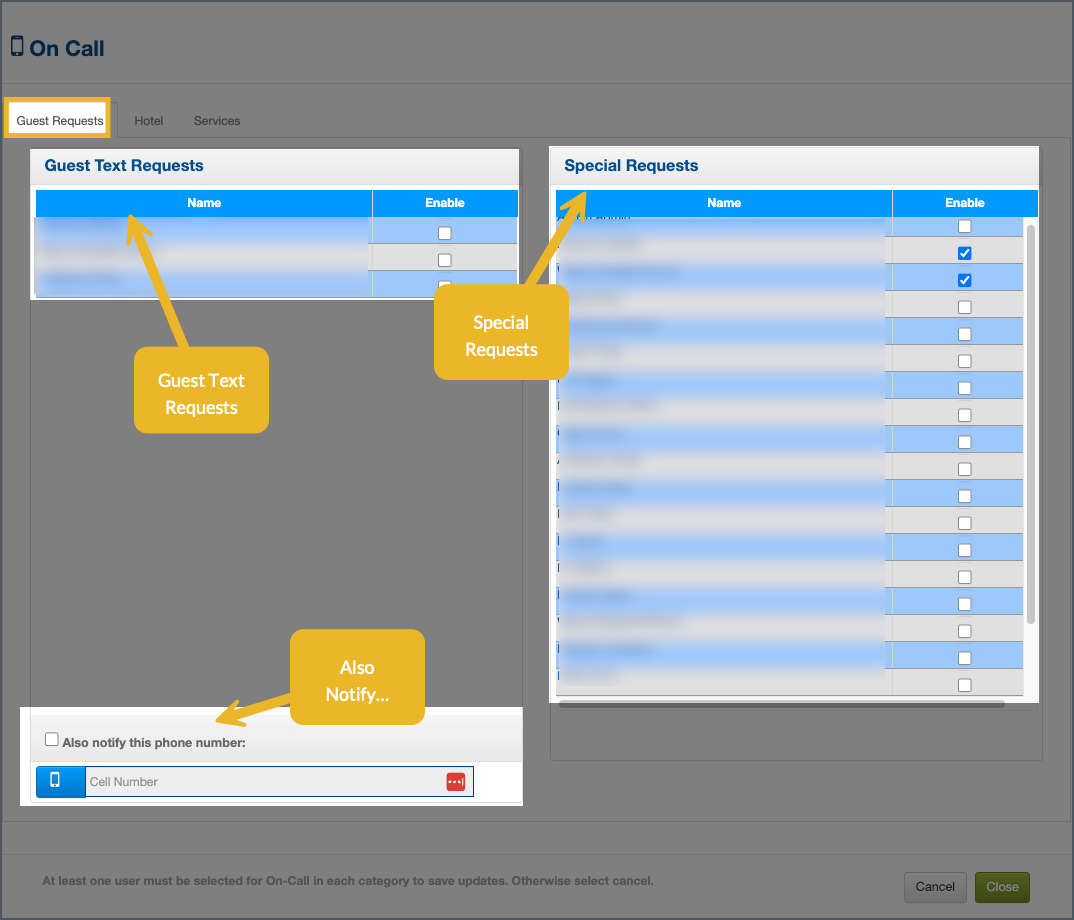Uncheck the first checked Special Requests checkbox
Screen dimensions: 1074x920
(965, 253)
